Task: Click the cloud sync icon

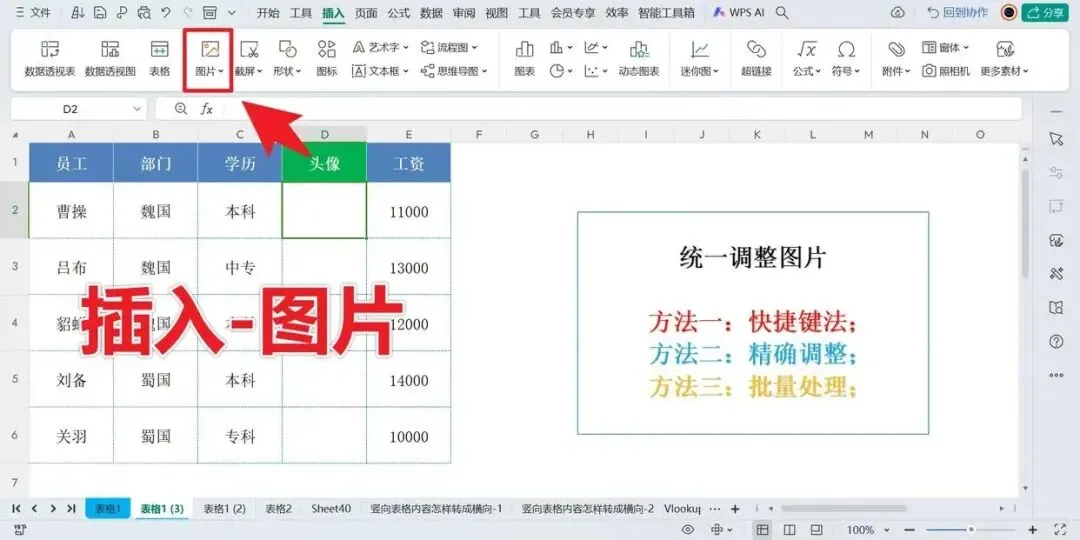Action: [x=897, y=12]
